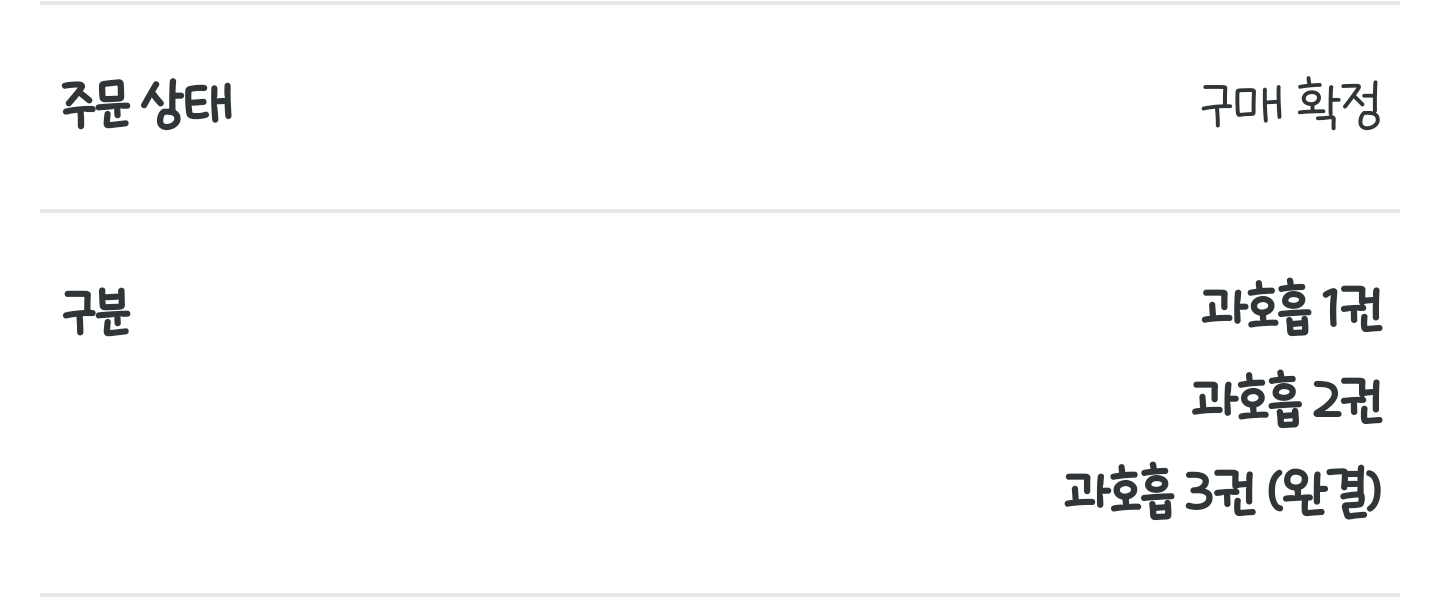Click the 주문 상태 label
The image size is (1440, 602).
tap(146, 104)
